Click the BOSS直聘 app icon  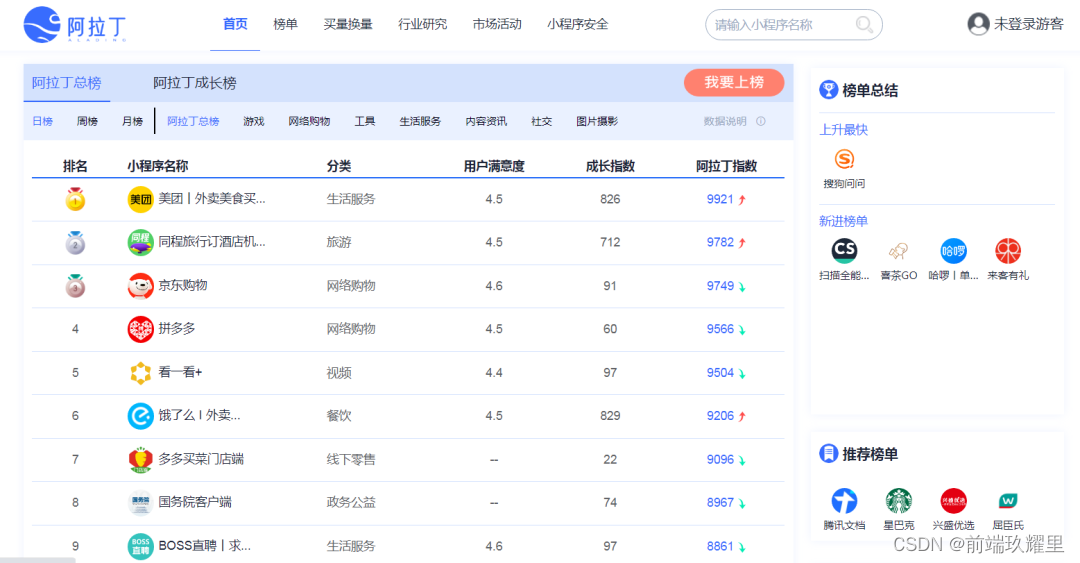[x=141, y=546]
